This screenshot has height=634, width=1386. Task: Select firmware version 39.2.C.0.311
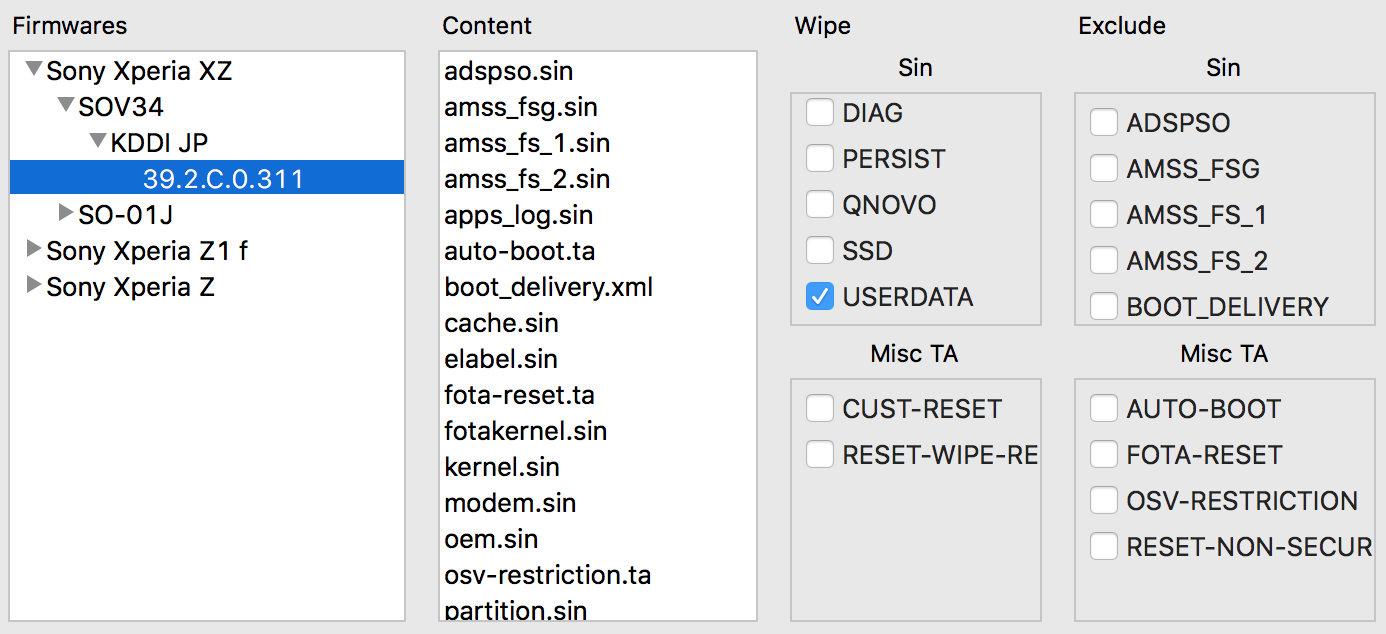tap(223, 178)
